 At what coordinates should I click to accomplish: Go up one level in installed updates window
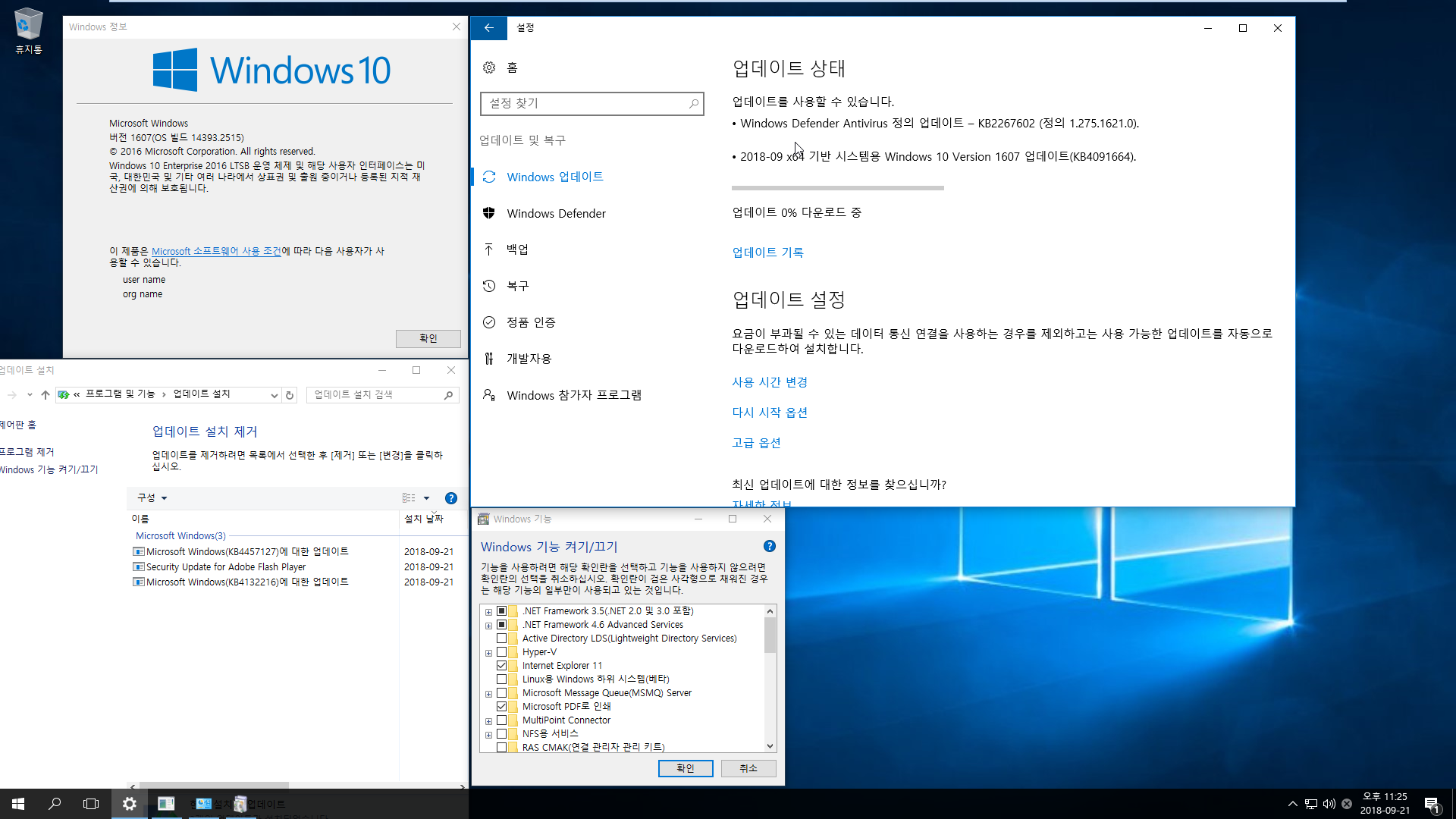click(x=45, y=395)
